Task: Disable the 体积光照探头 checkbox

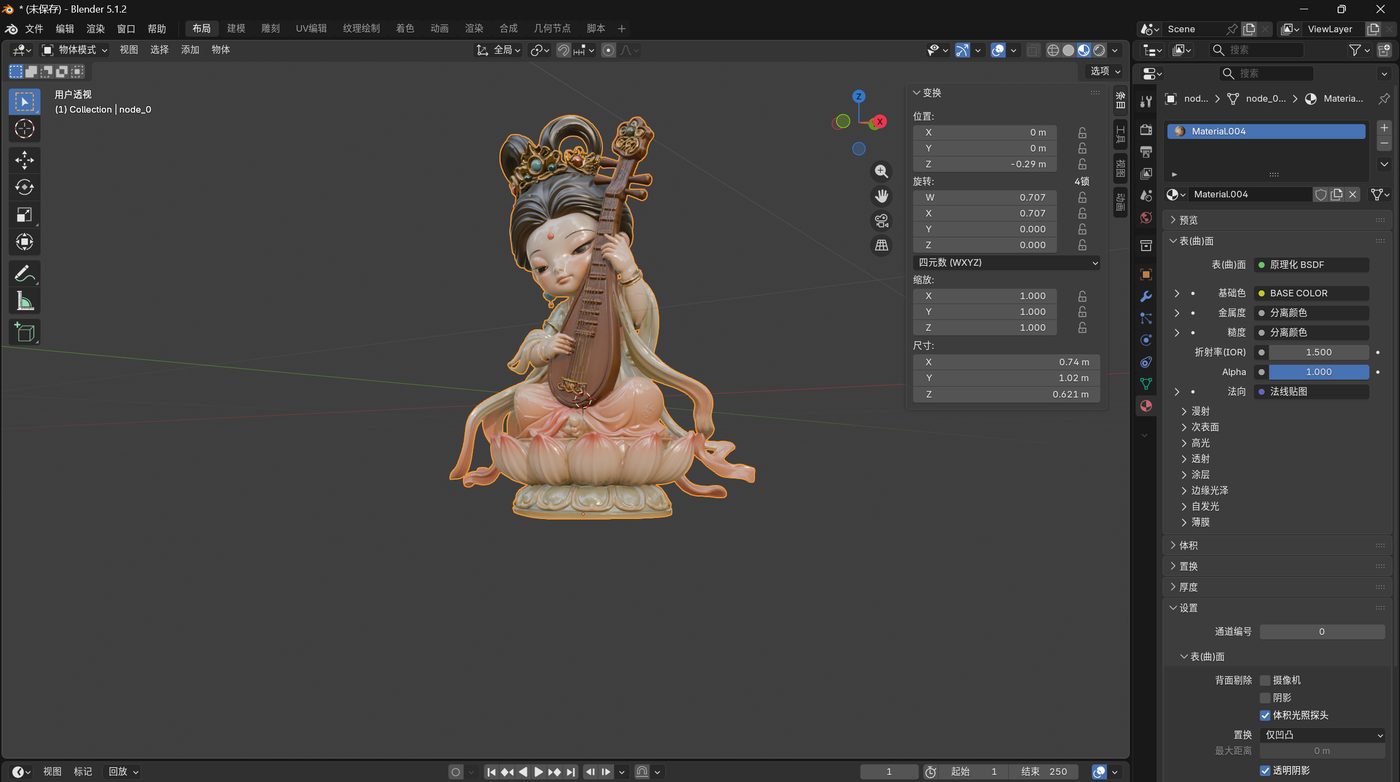Action: (1265, 715)
